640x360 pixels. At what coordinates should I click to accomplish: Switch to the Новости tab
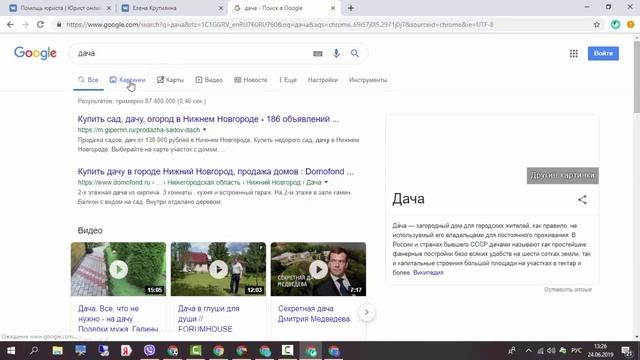point(251,80)
